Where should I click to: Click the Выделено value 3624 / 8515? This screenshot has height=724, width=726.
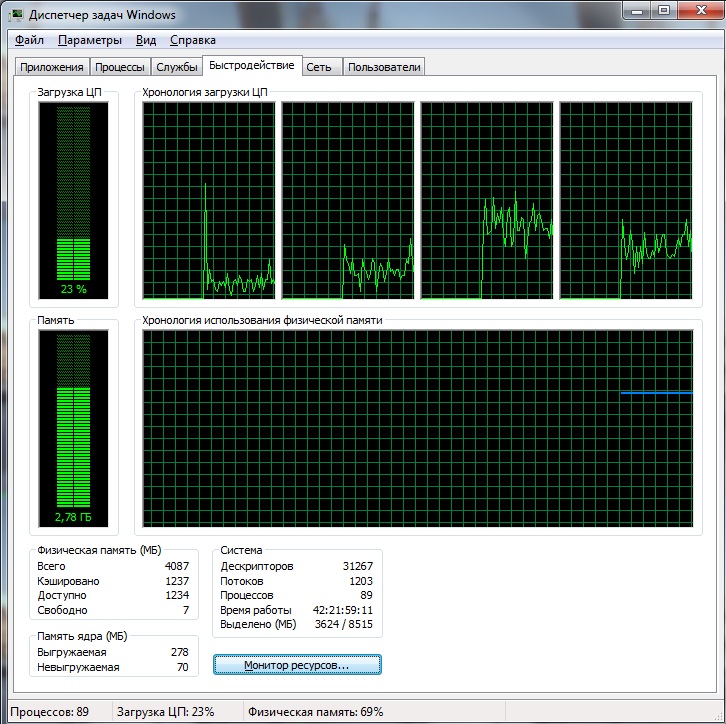point(344,624)
